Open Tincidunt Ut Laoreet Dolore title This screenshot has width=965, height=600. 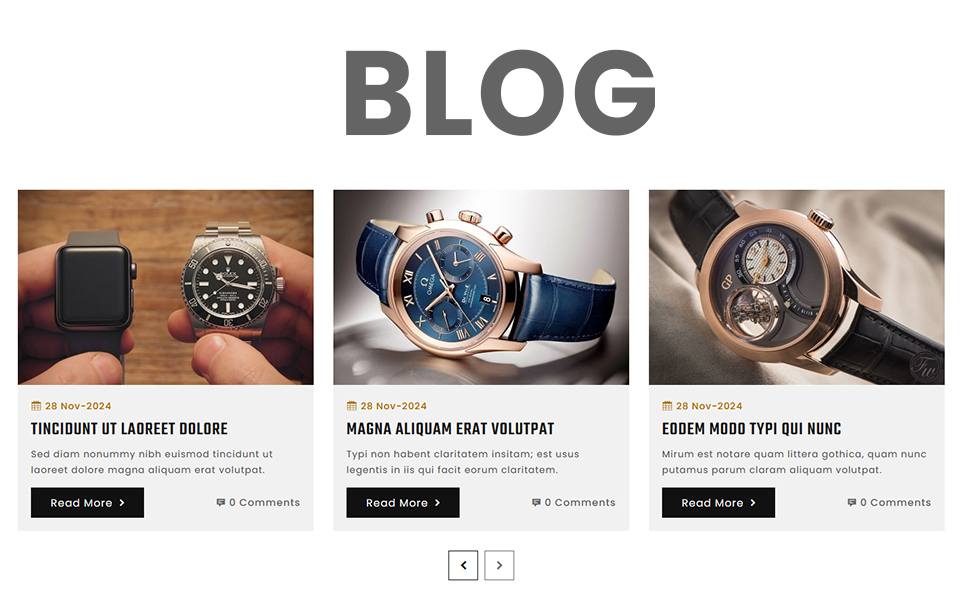pyautogui.click(x=129, y=429)
